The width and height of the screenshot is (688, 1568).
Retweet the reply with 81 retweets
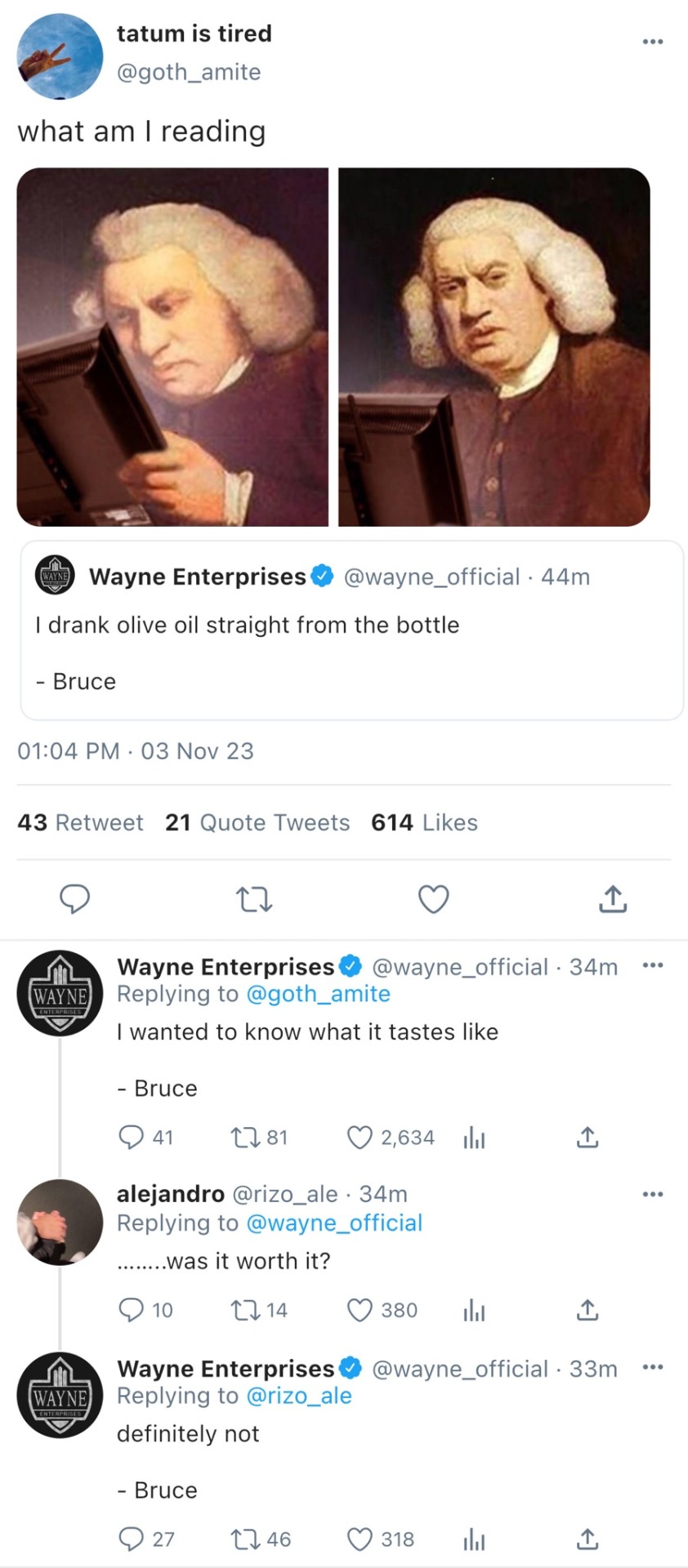pos(245,1138)
